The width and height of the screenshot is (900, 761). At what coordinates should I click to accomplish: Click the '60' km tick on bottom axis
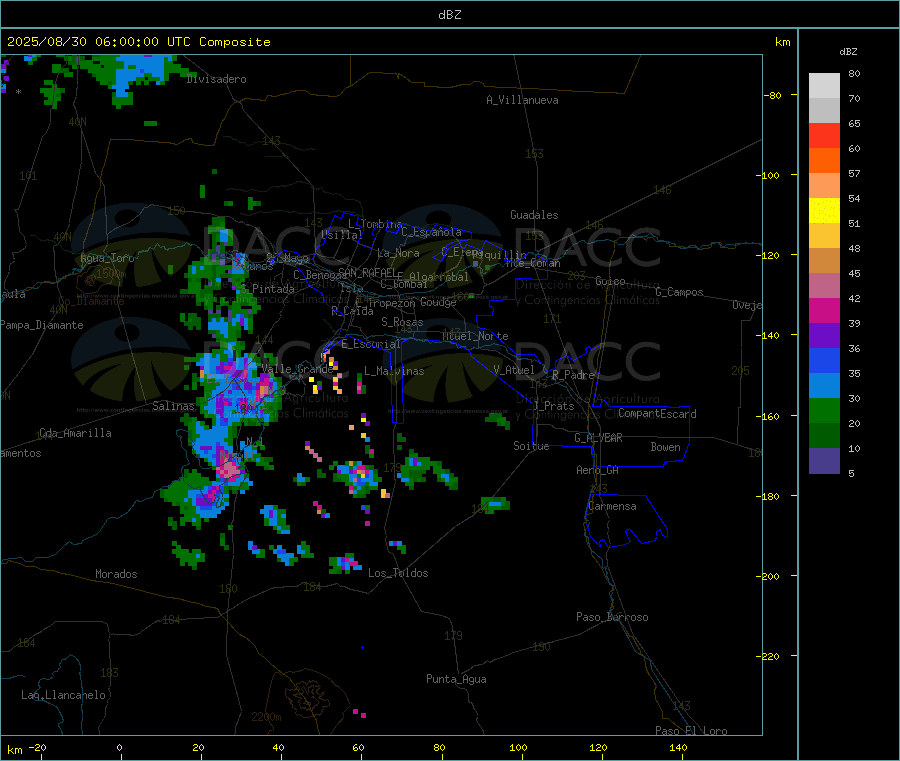[x=358, y=748]
